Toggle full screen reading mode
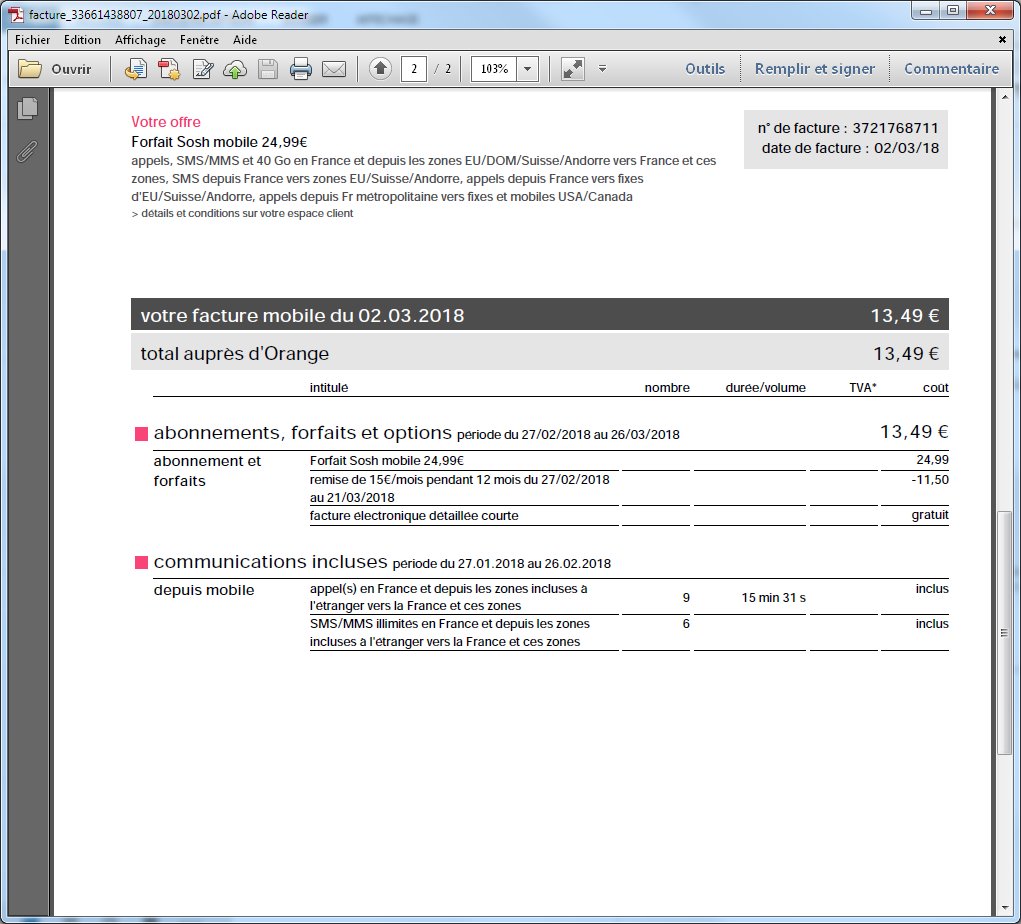 coord(572,69)
